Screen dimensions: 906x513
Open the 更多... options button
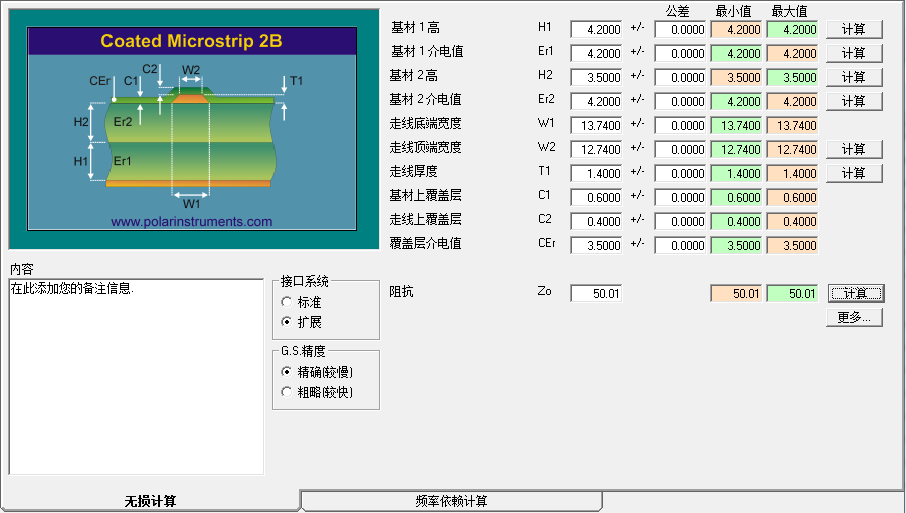854,317
